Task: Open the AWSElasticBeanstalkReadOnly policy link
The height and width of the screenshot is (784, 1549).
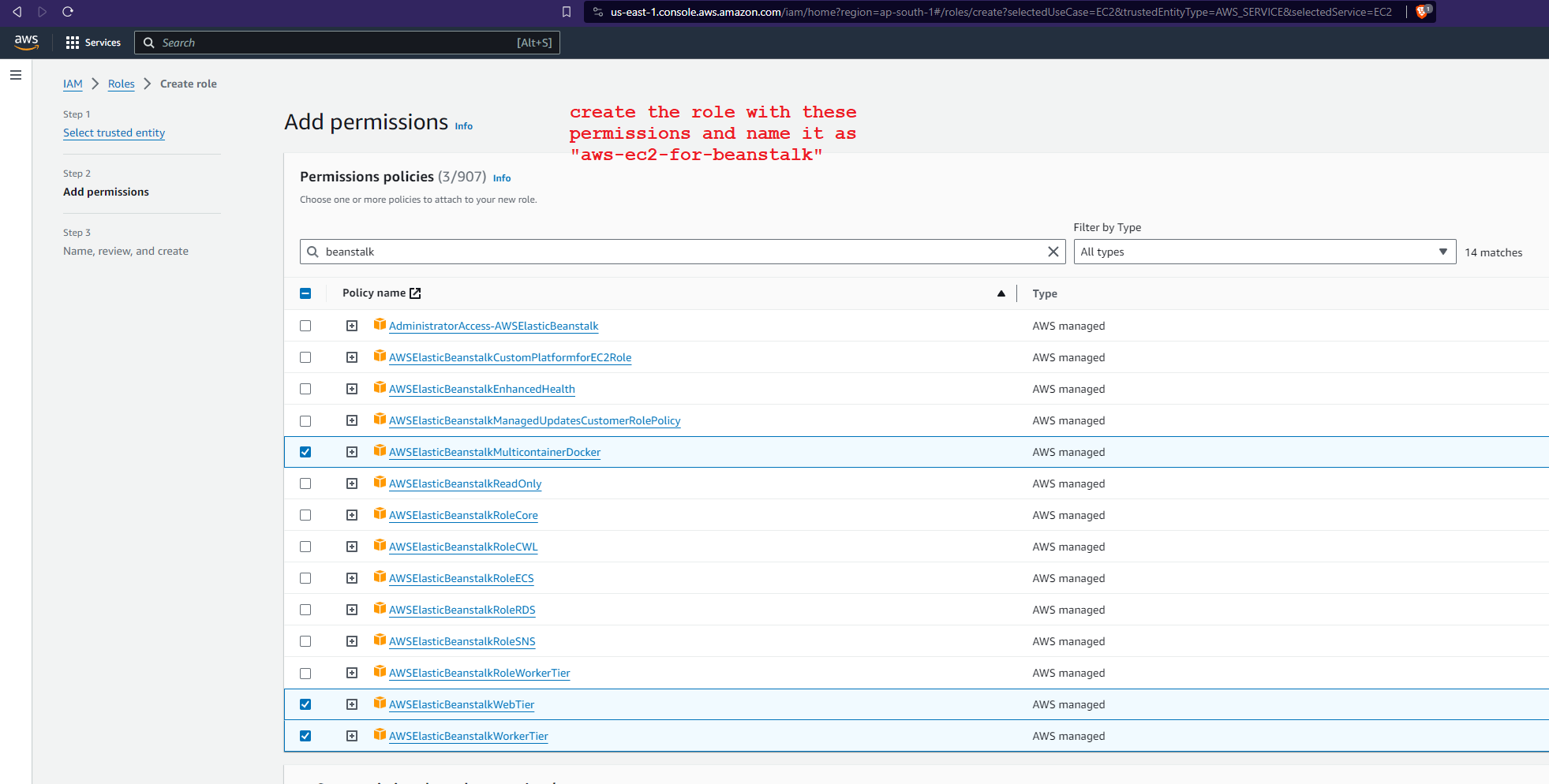Action: point(465,483)
